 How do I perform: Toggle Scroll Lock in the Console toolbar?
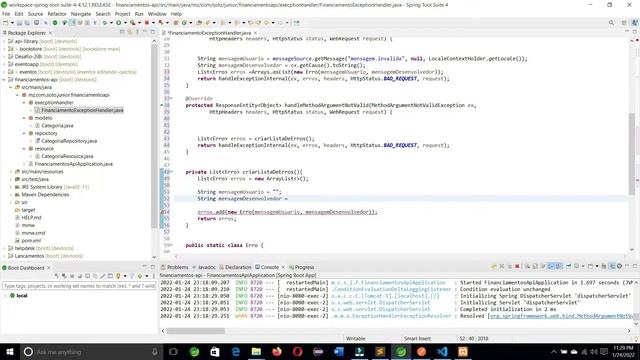click(x=535, y=267)
